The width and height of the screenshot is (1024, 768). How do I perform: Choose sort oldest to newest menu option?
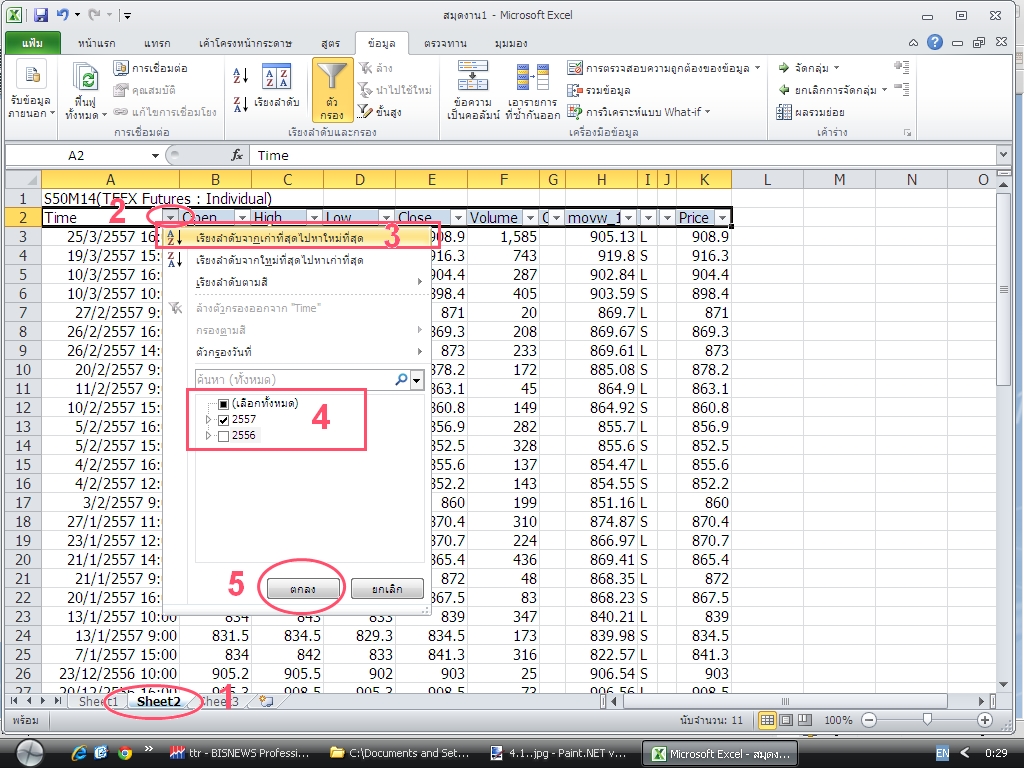[296, 238]
